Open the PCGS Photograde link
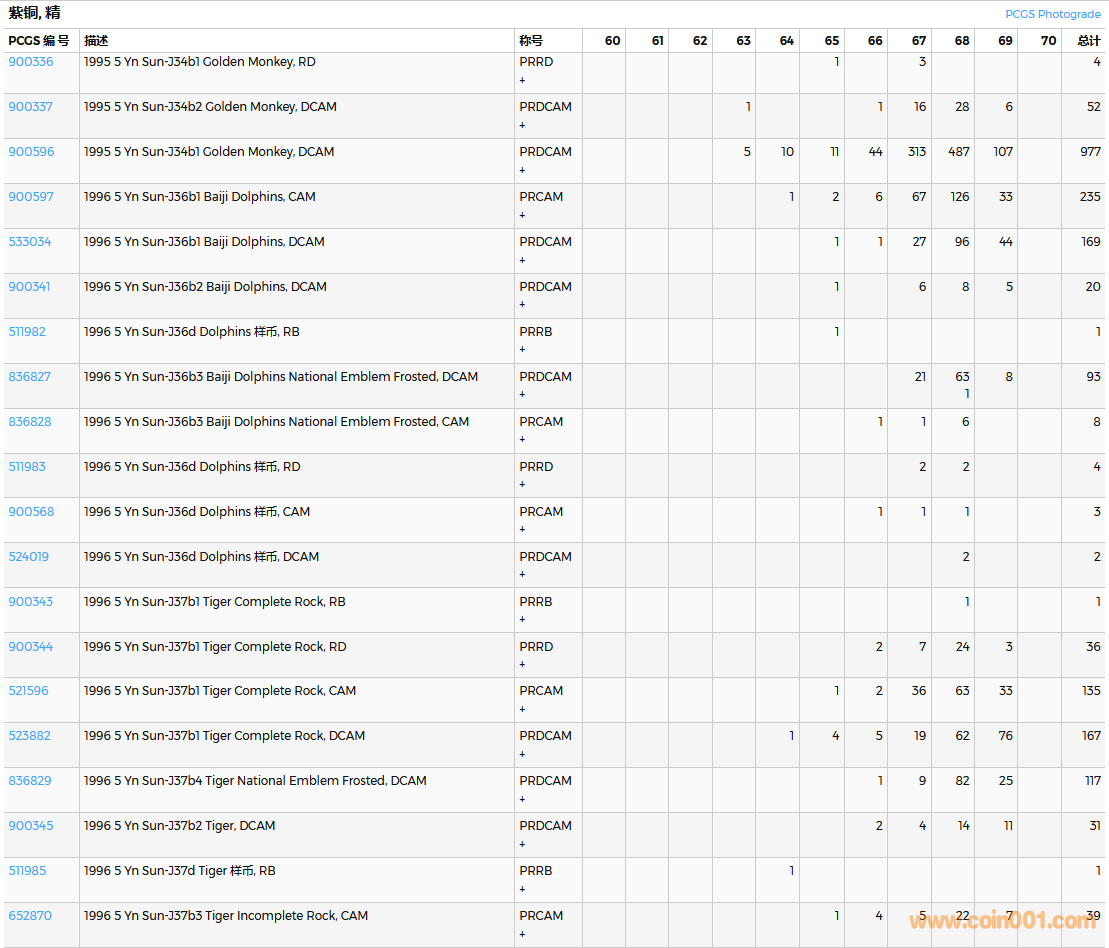 1052,14
